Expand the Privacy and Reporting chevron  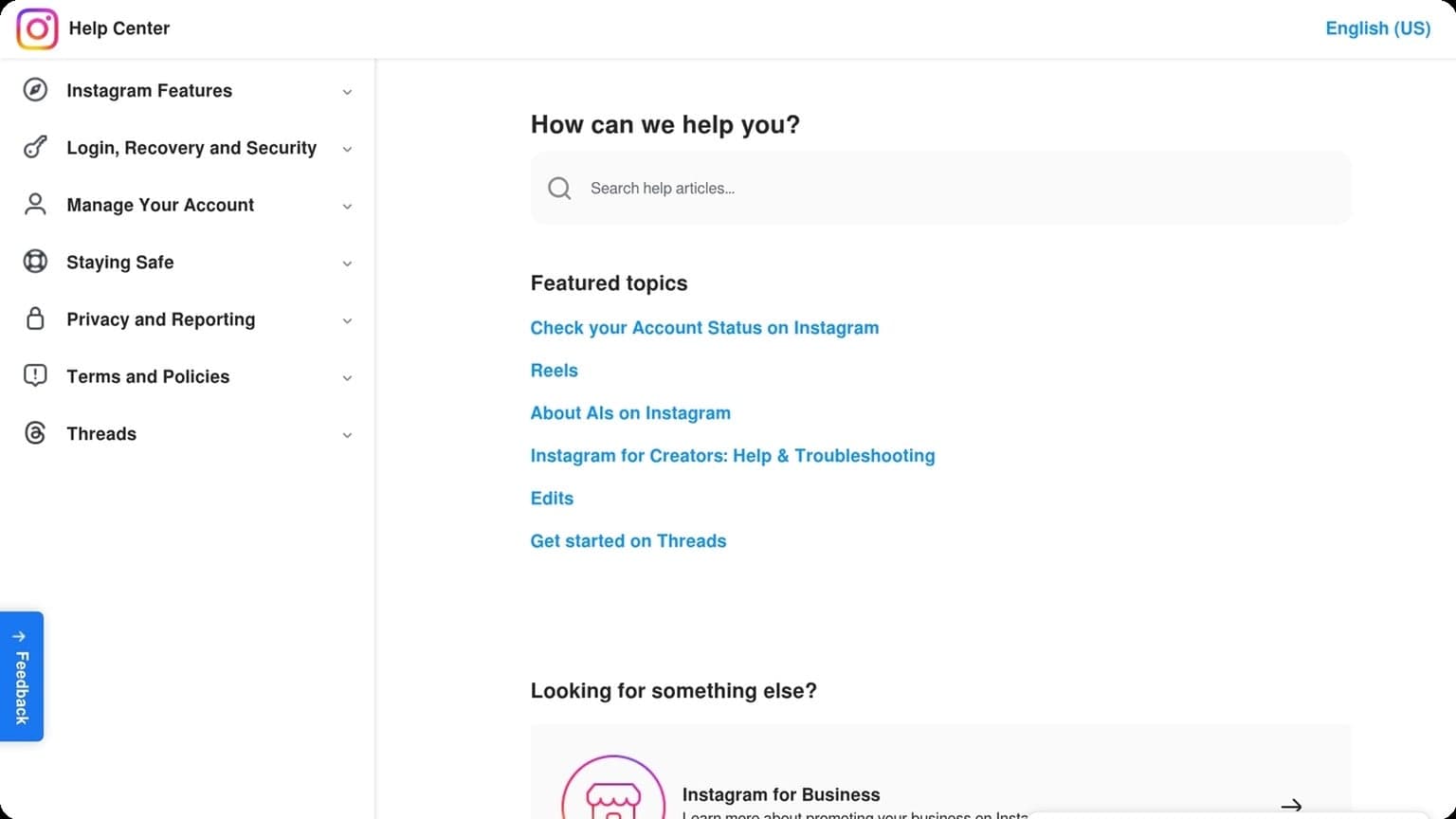coord(347,320)
